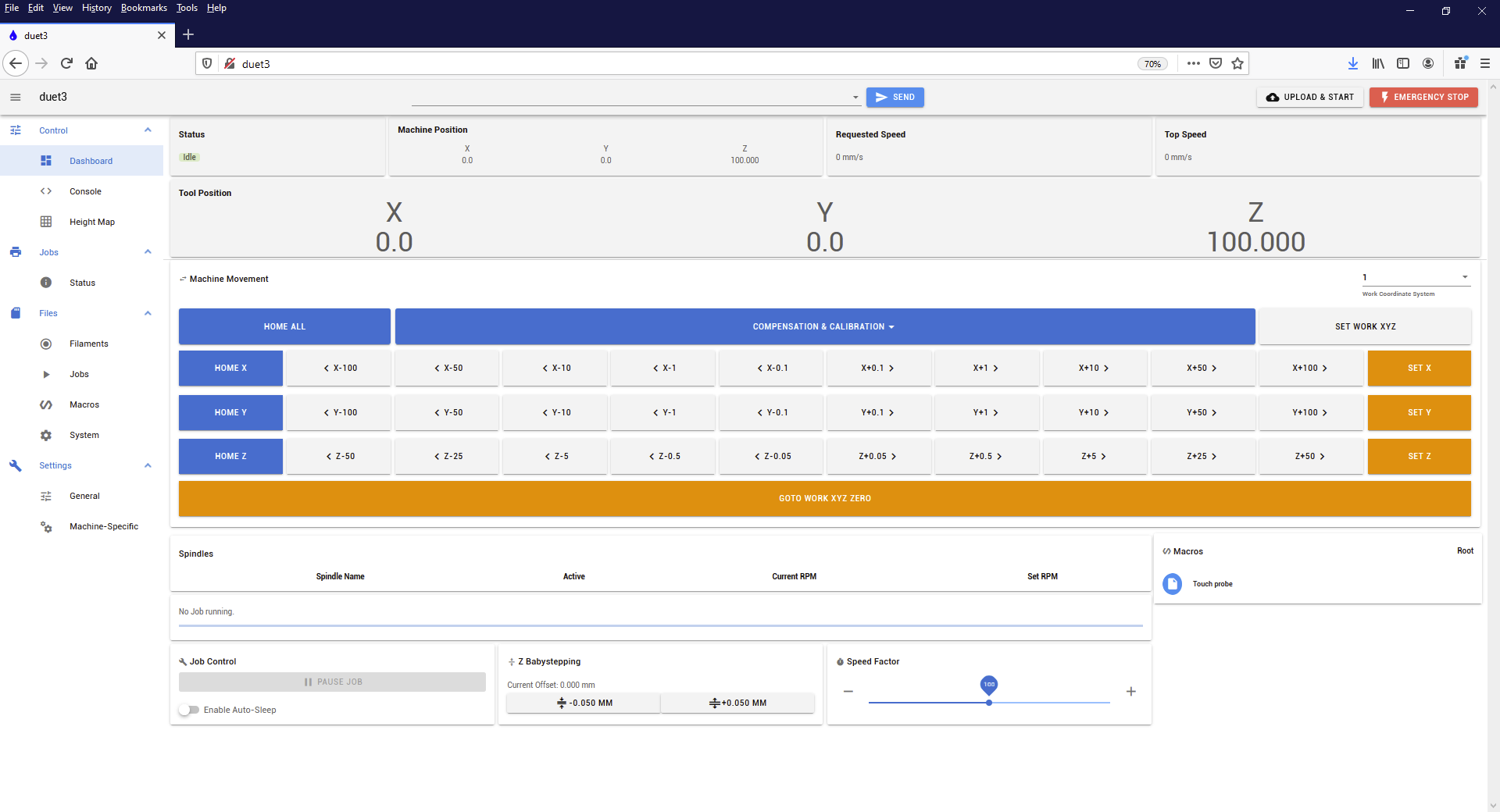Click the Jobs play-arrow icon under Files
The width and height of the screenshot is (1500, 812).
point(46,374)
